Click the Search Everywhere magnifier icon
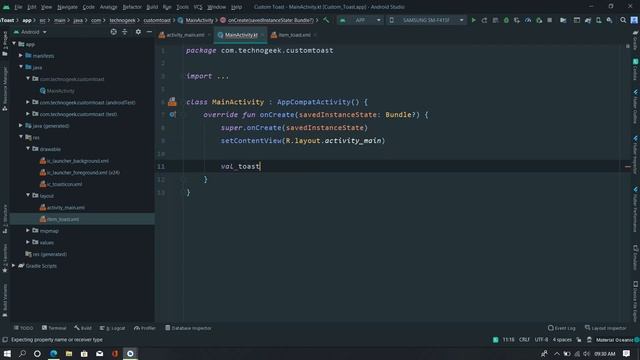This screenshot has width=640, height=360. [623, 20]
